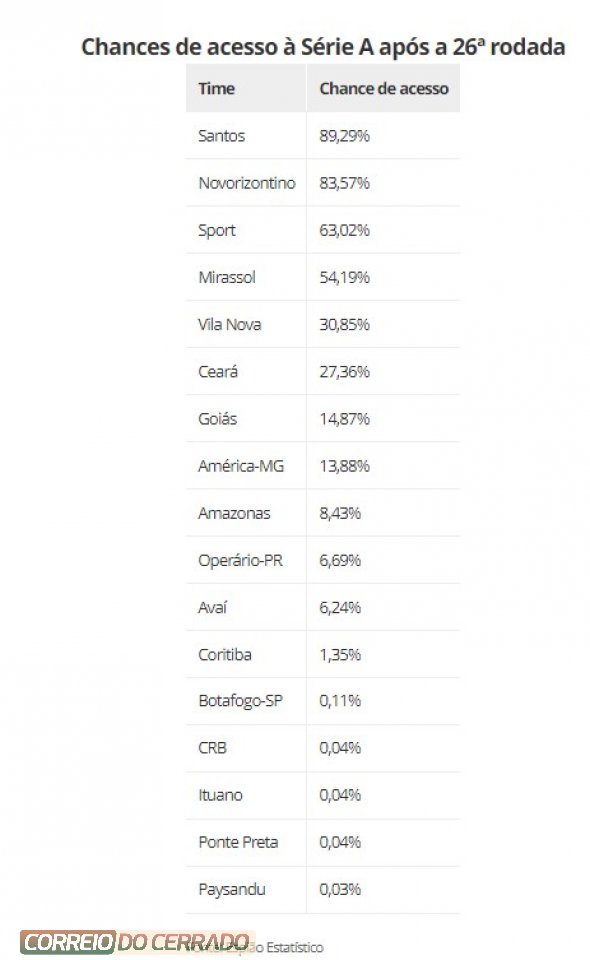Select the Avaí team row

click(x=323, y=607)
